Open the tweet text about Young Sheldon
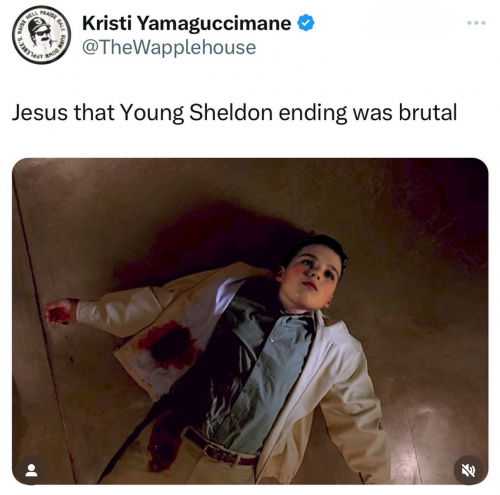 tap(234, 112)
